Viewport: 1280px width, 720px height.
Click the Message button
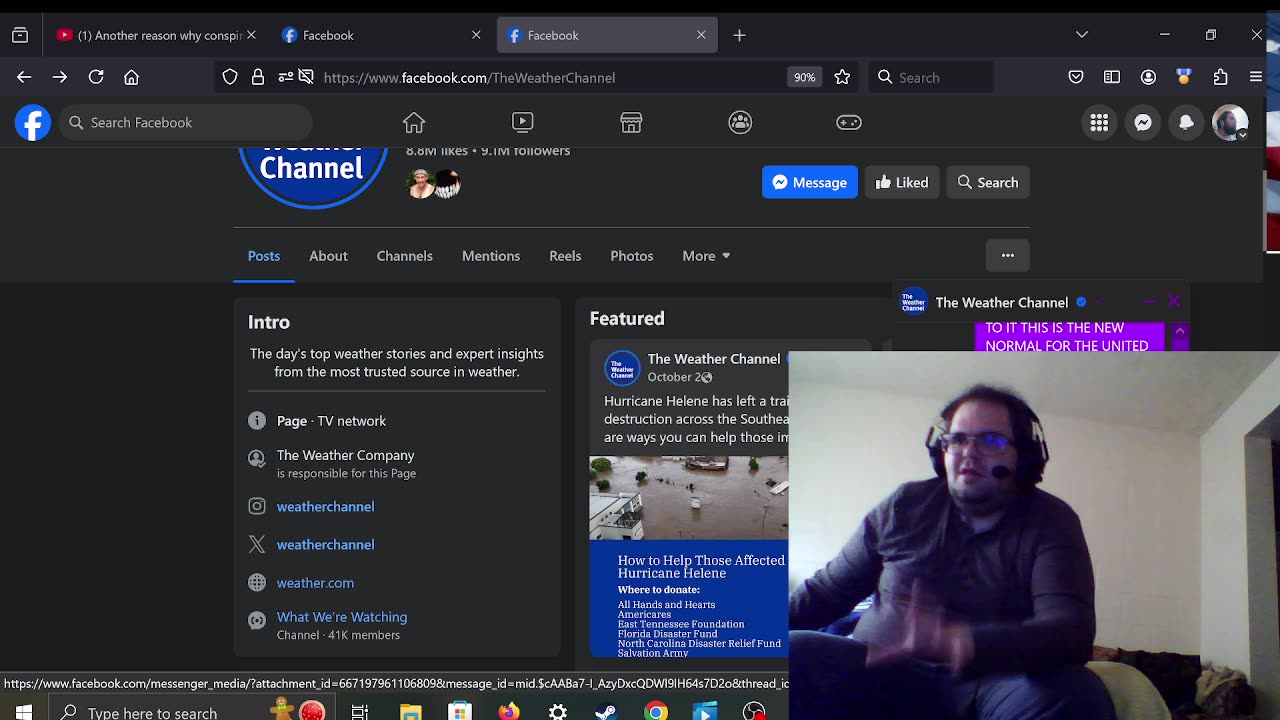pos(810,182)
